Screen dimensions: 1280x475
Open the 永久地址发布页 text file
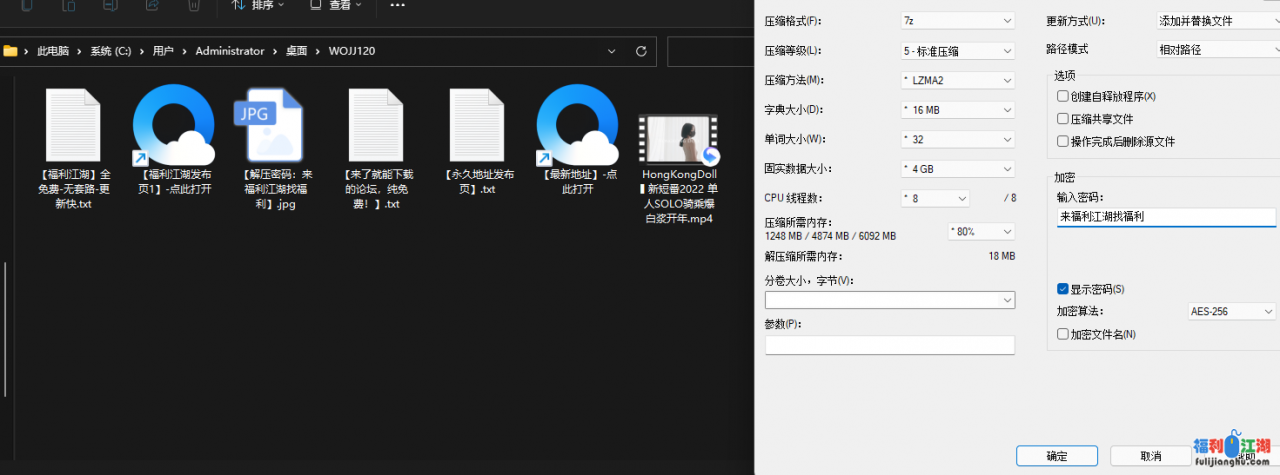[476, 125]
